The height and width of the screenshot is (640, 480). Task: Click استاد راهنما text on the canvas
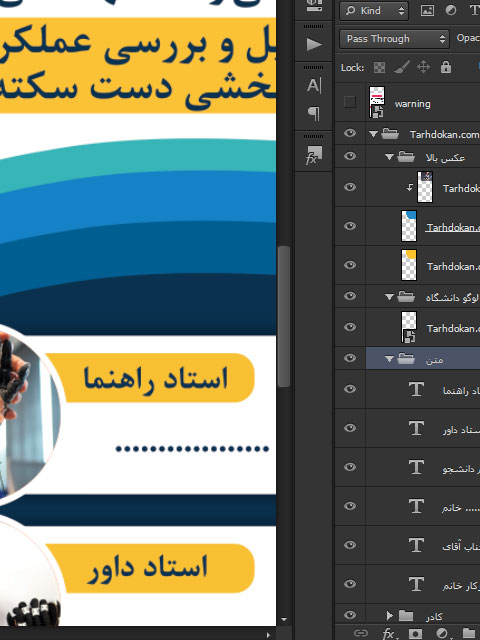pos(155,378)
